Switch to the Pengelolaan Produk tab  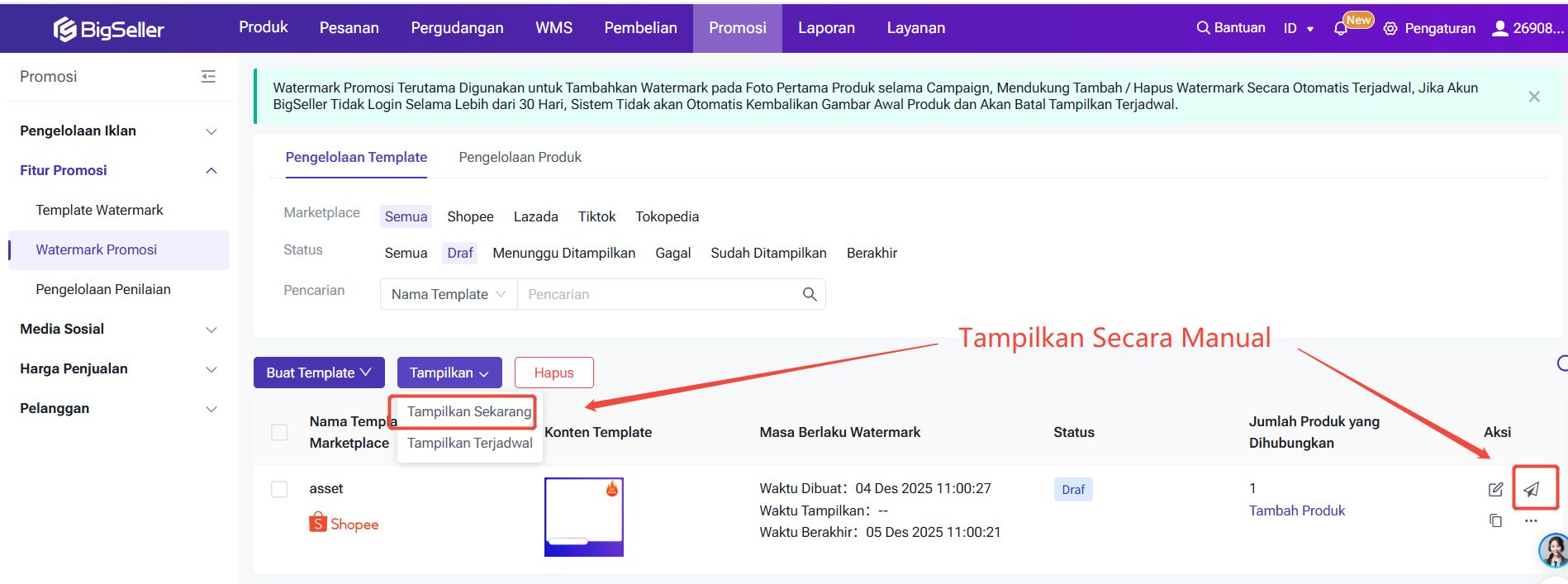pos(520,157)
